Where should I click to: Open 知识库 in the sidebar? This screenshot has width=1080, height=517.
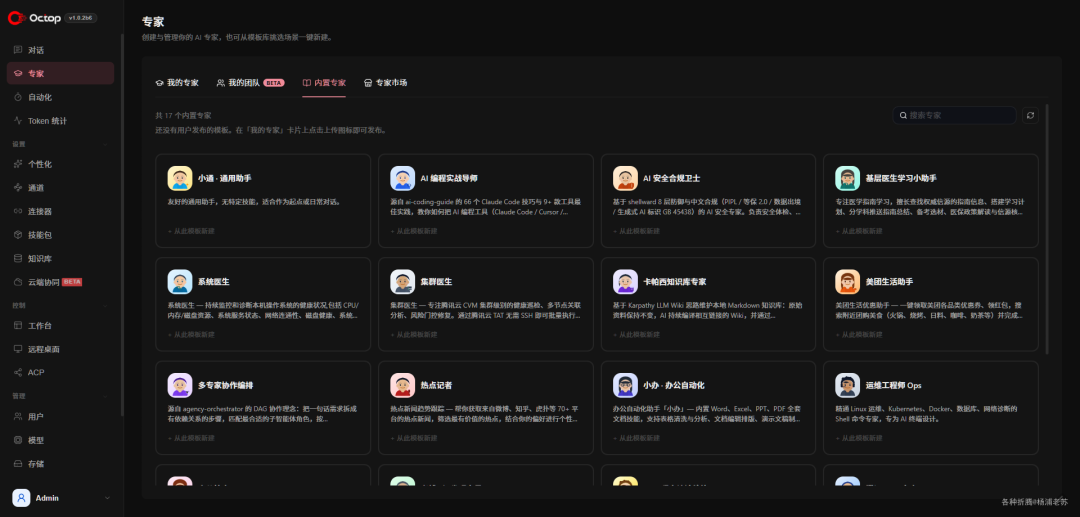pos(60,258)
